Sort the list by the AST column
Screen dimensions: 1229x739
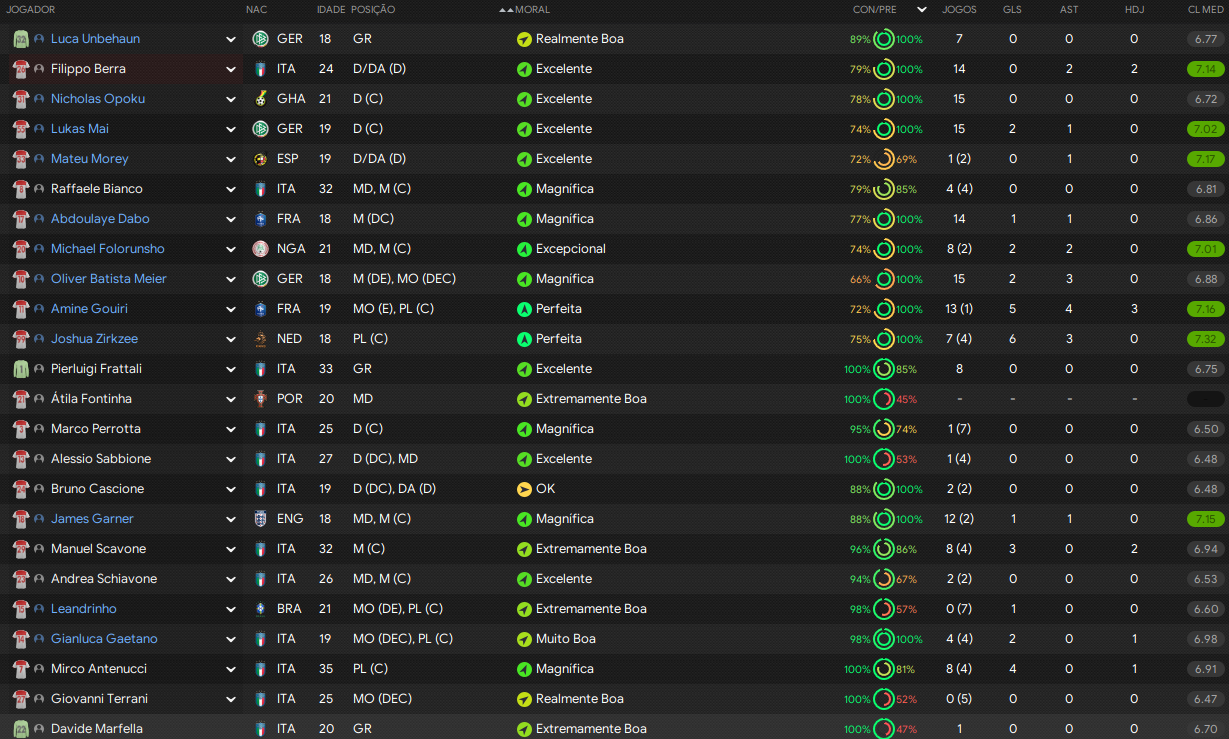1069,9
